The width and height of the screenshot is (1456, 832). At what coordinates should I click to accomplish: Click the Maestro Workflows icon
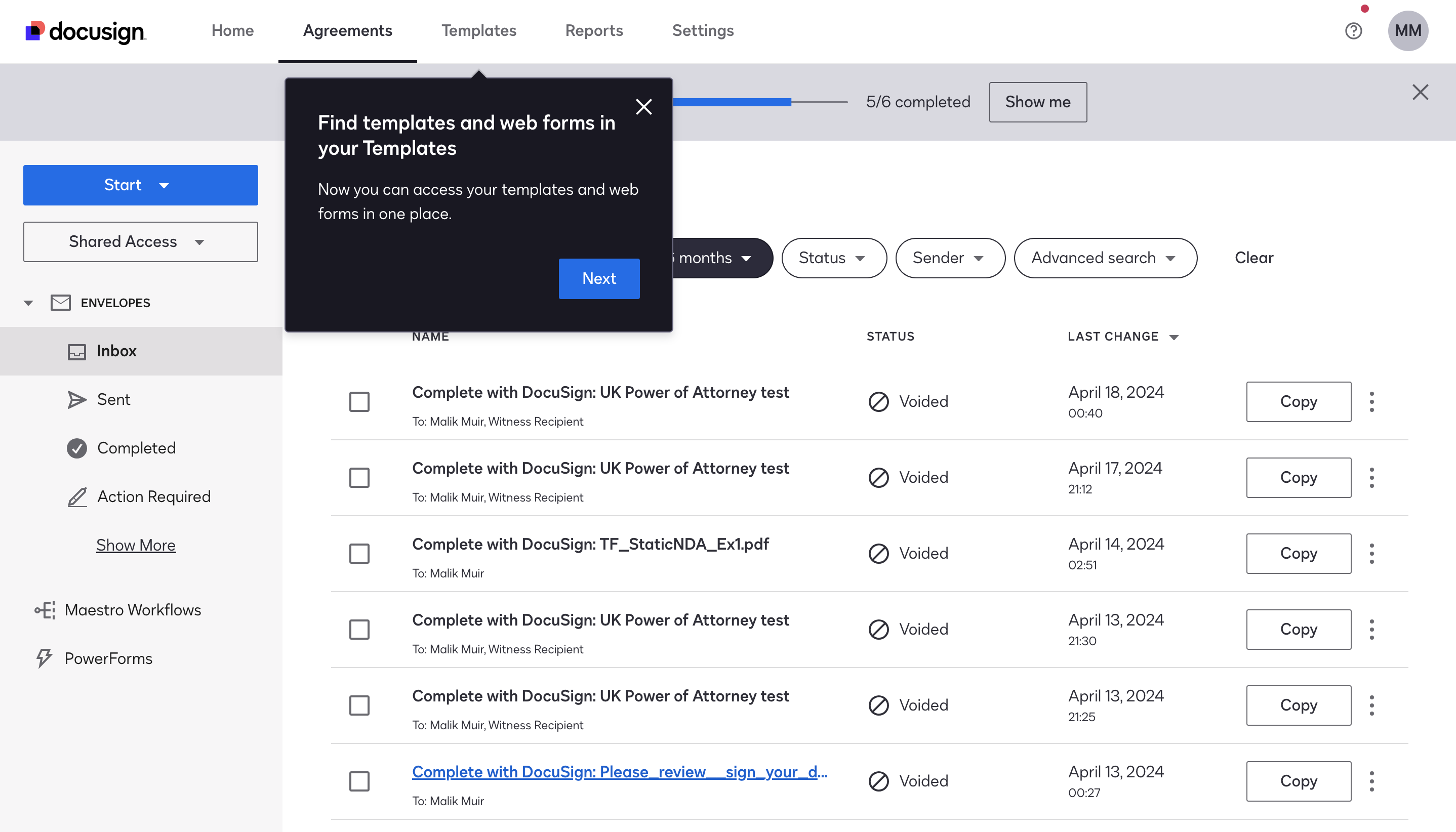[x=45, y=610]
